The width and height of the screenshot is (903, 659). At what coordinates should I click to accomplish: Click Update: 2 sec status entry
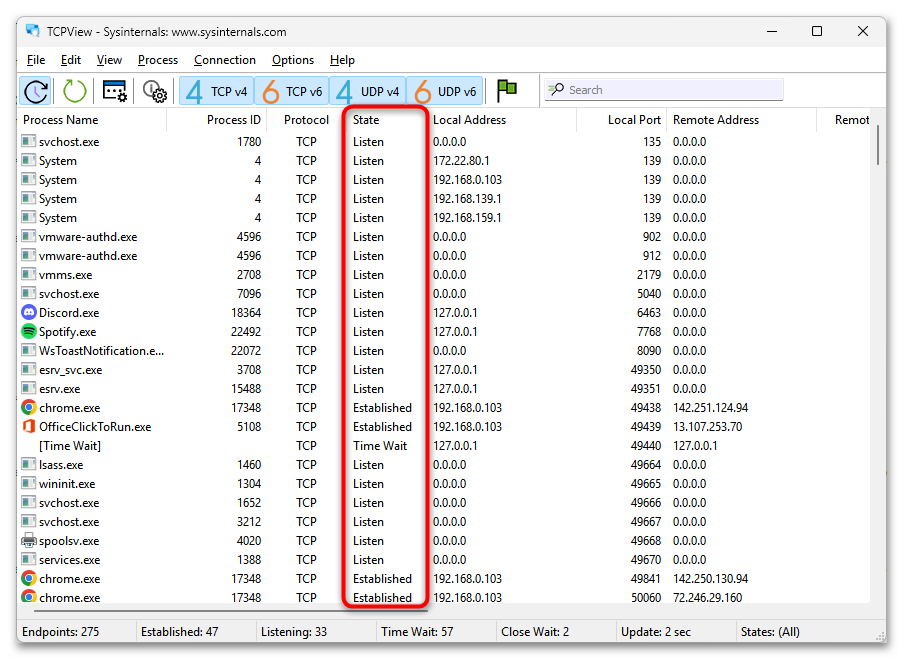coord(655,632)
